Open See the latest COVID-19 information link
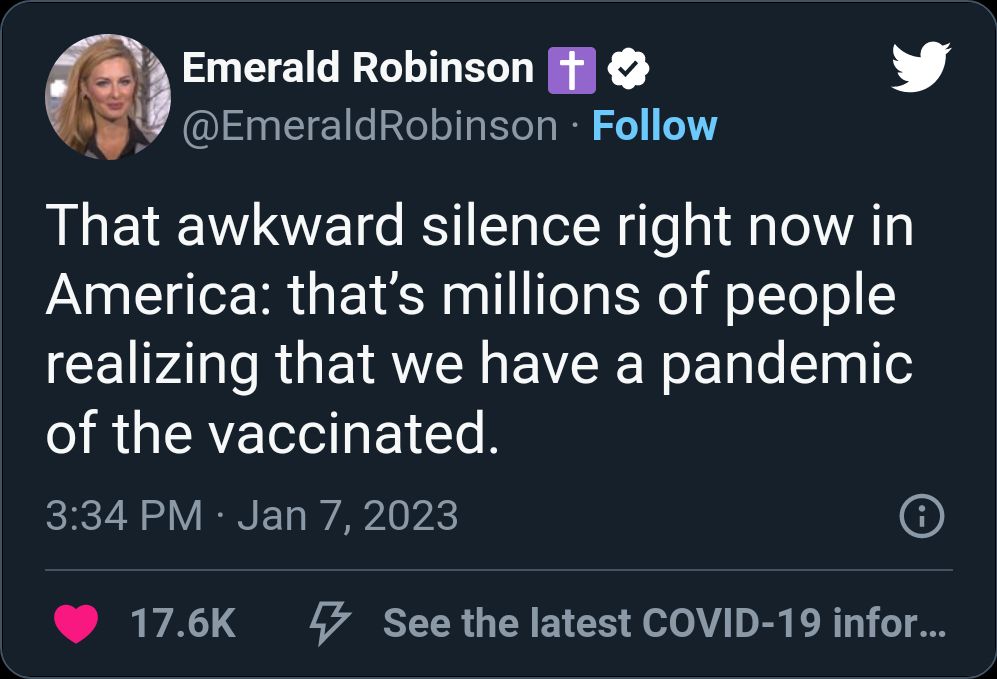The width and height of the screenshot is (997, 679). (x=662, y=624)
